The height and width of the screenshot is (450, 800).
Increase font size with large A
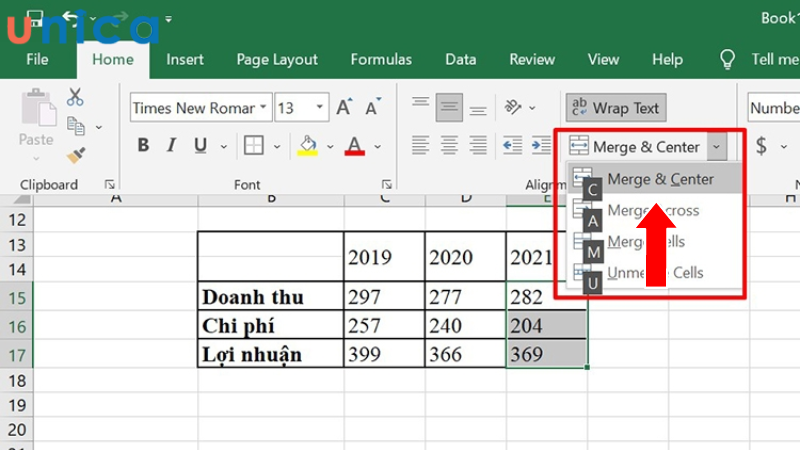click(344, 107)
